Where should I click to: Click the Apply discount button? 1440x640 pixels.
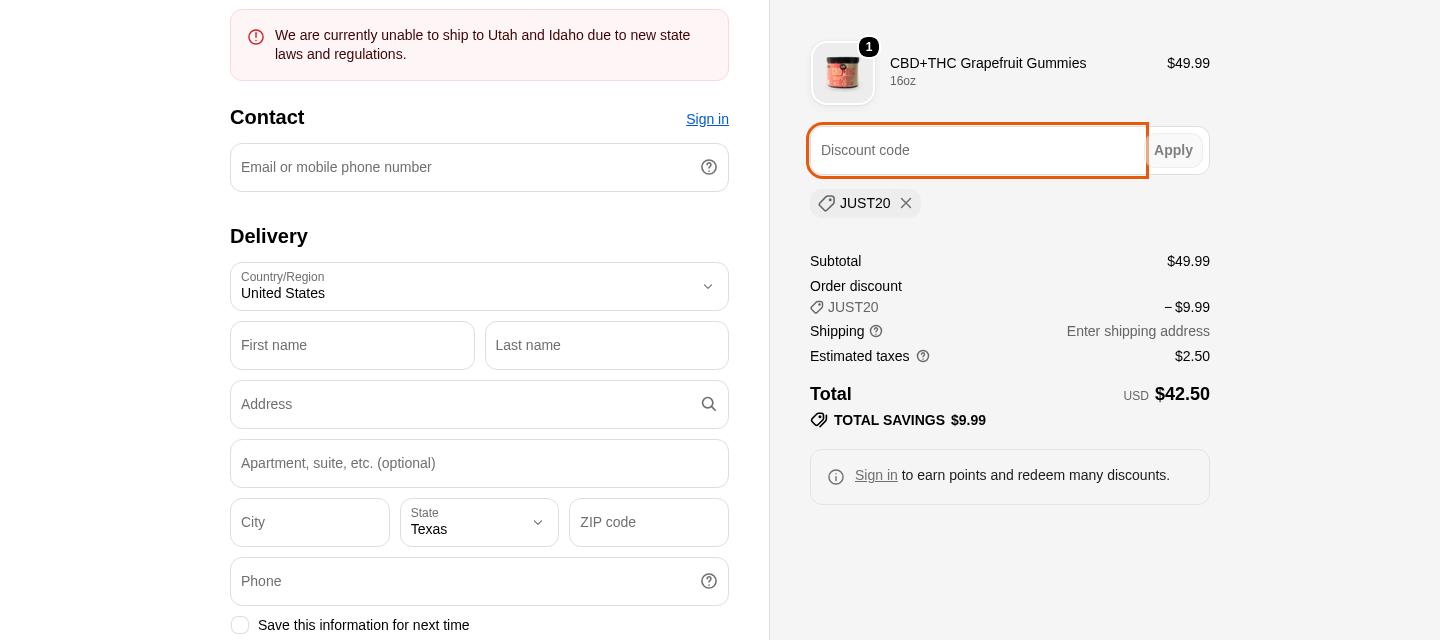(1173, 150)
